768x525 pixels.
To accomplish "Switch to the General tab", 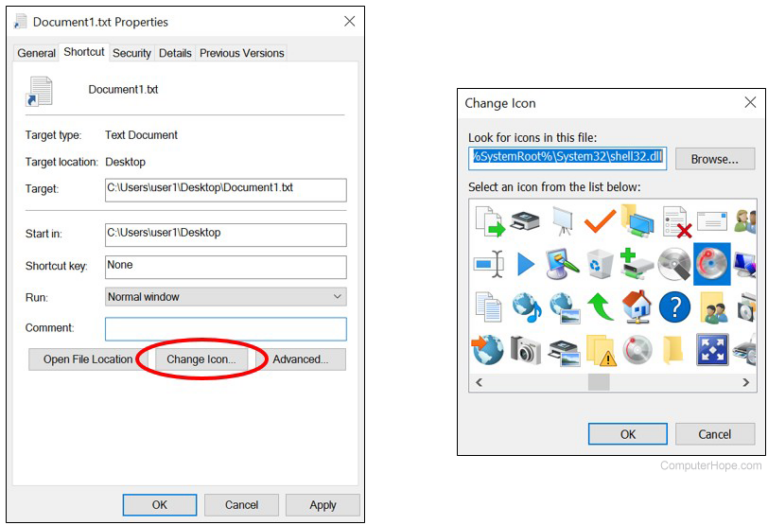I will coord(36,53).
